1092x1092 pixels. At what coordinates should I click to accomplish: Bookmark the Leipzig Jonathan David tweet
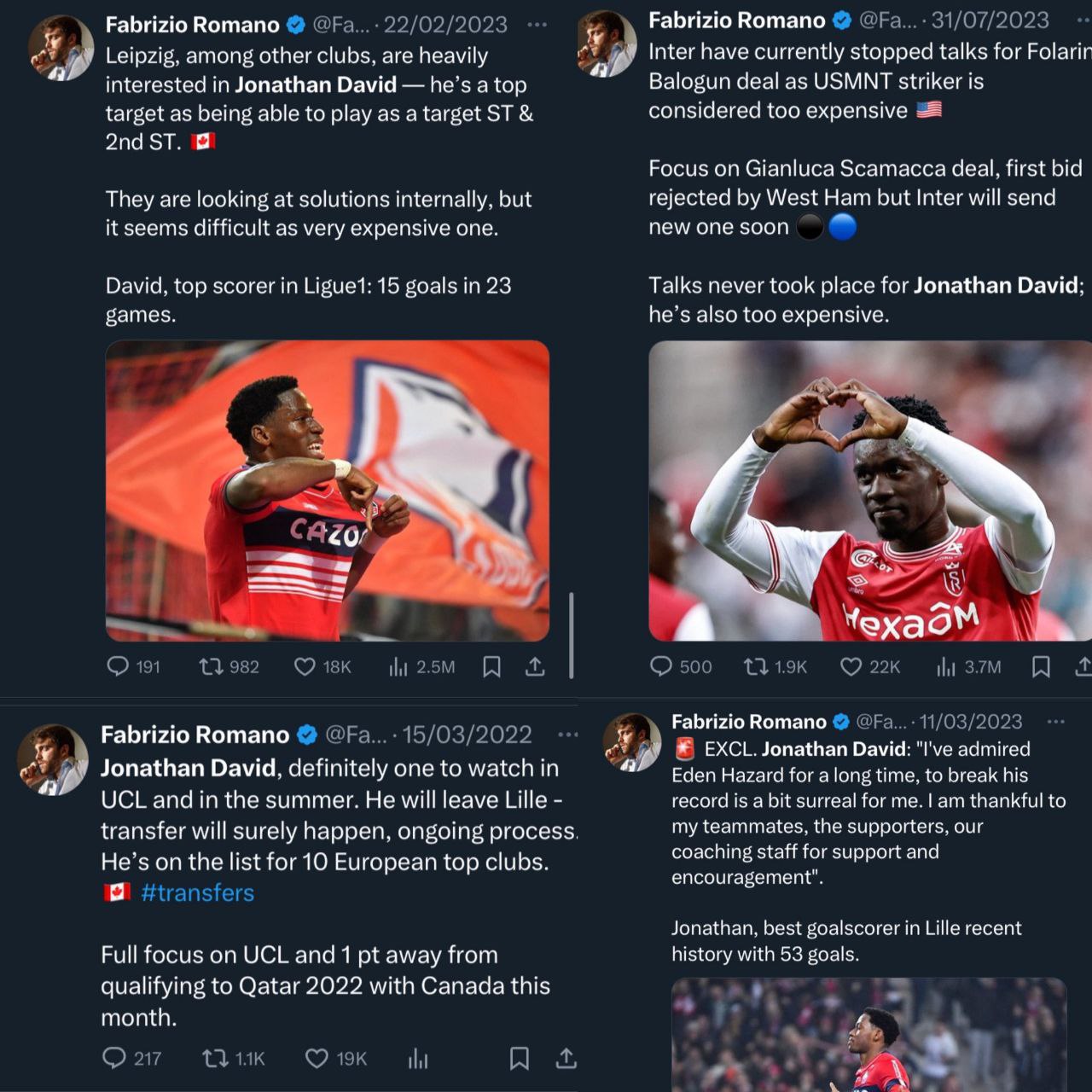click(x=491, y=665)
